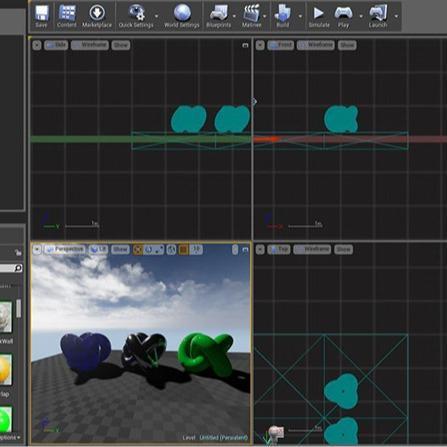Expand the Launch options dropdown arrow

396,16
